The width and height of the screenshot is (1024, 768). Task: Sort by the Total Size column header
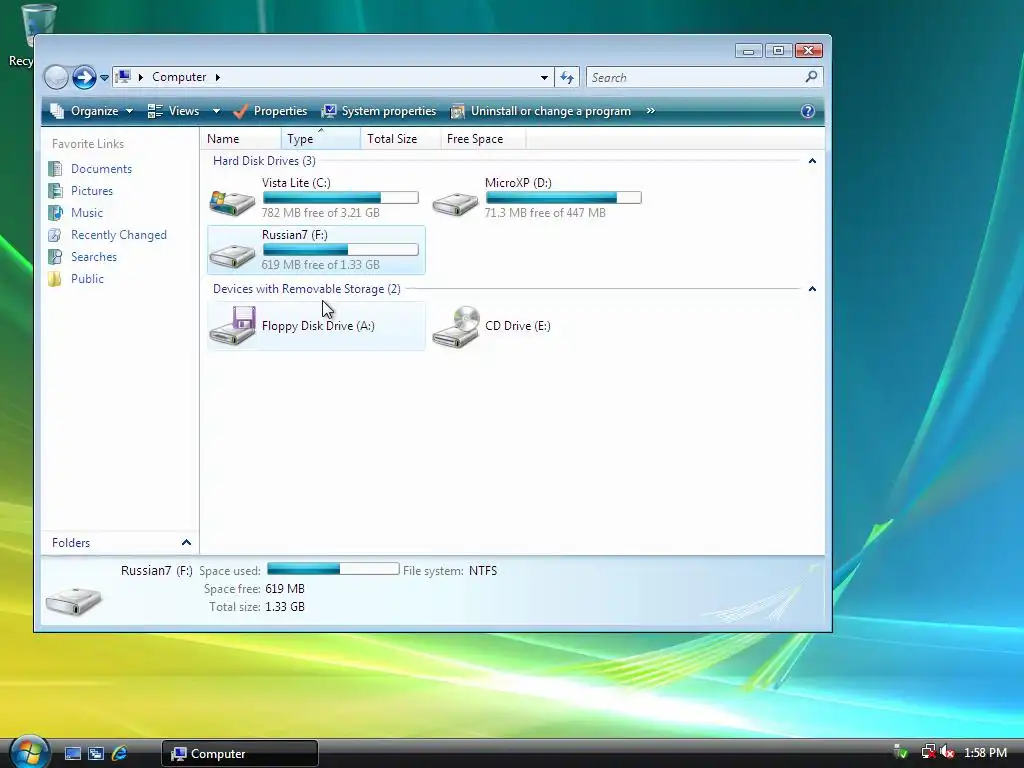[x=400, y=138]
